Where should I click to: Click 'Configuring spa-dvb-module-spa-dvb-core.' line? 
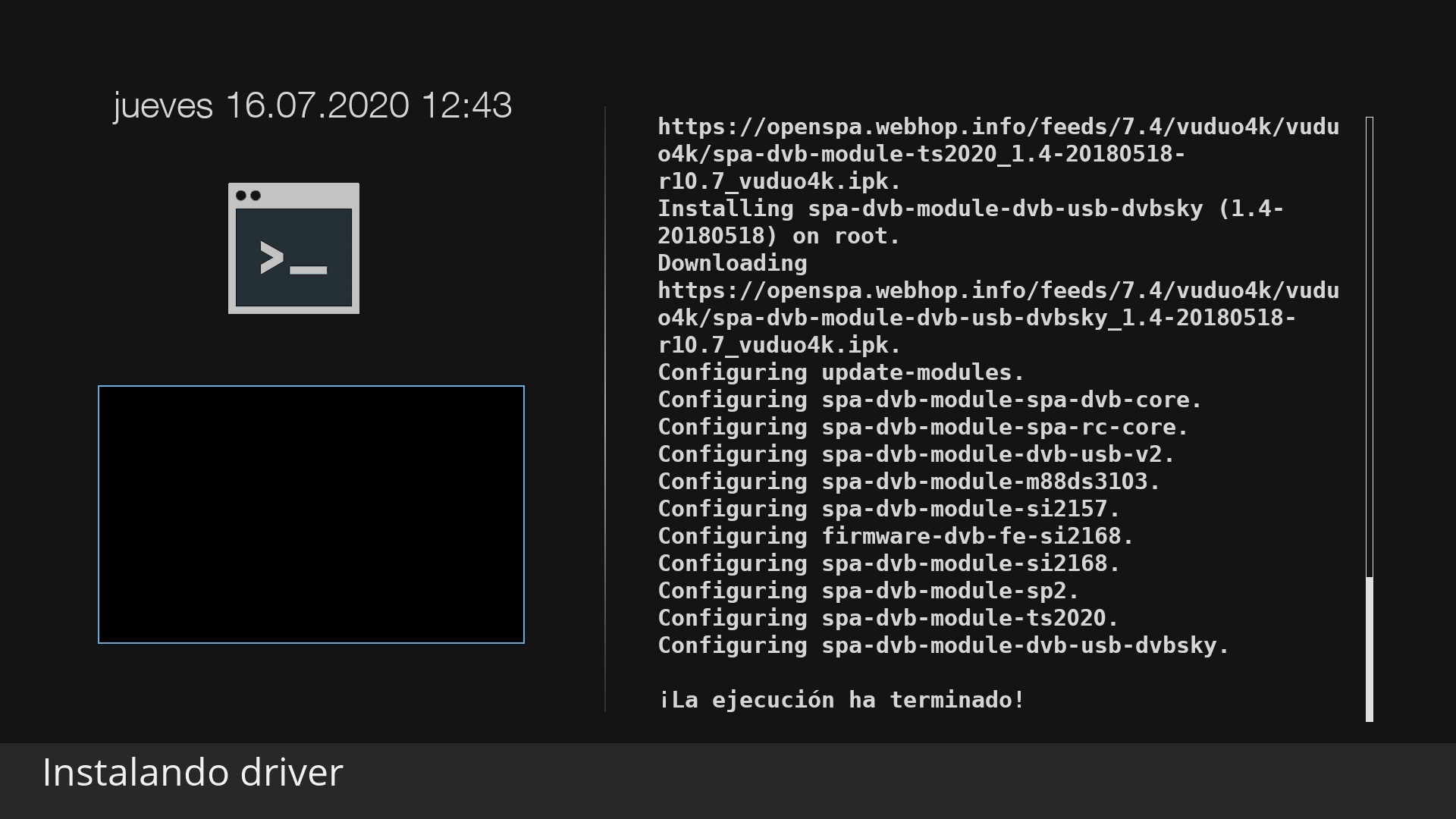[x=929, y=400]
